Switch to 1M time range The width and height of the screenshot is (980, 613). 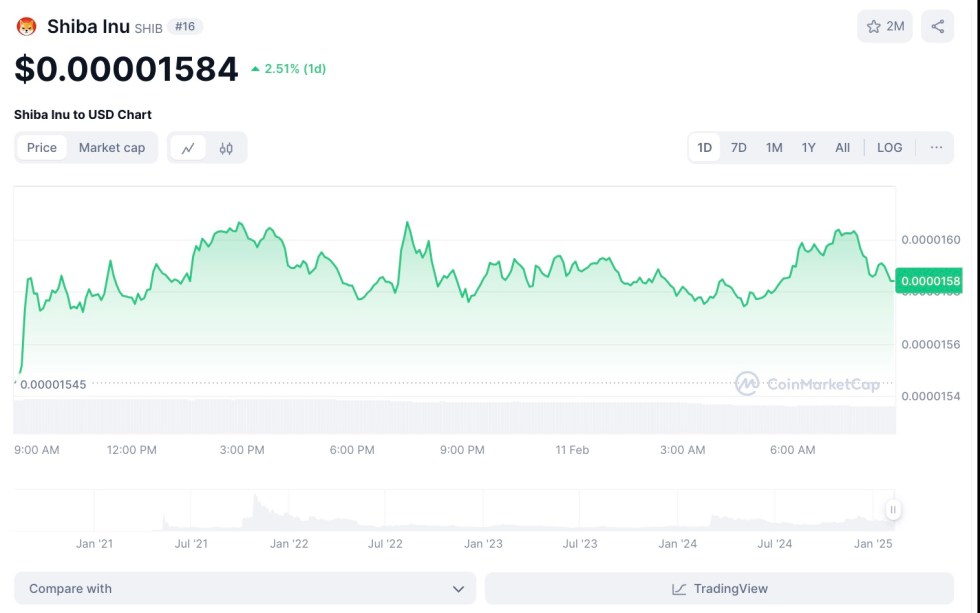[x=774, y=148]
